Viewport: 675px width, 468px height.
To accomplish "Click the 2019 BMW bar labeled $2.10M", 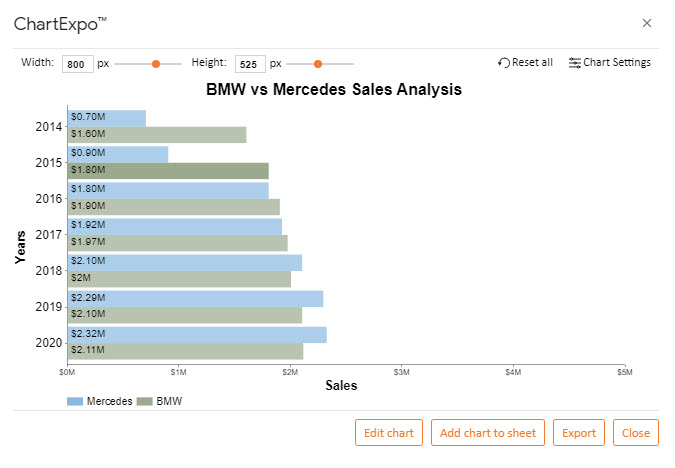I will coord(185,315).
